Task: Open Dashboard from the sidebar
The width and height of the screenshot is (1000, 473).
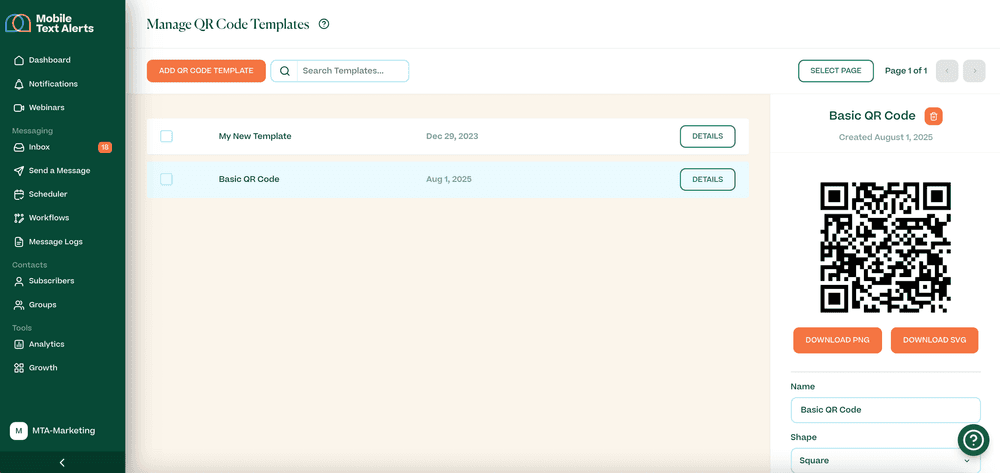Action: click(x=50, y=61)
